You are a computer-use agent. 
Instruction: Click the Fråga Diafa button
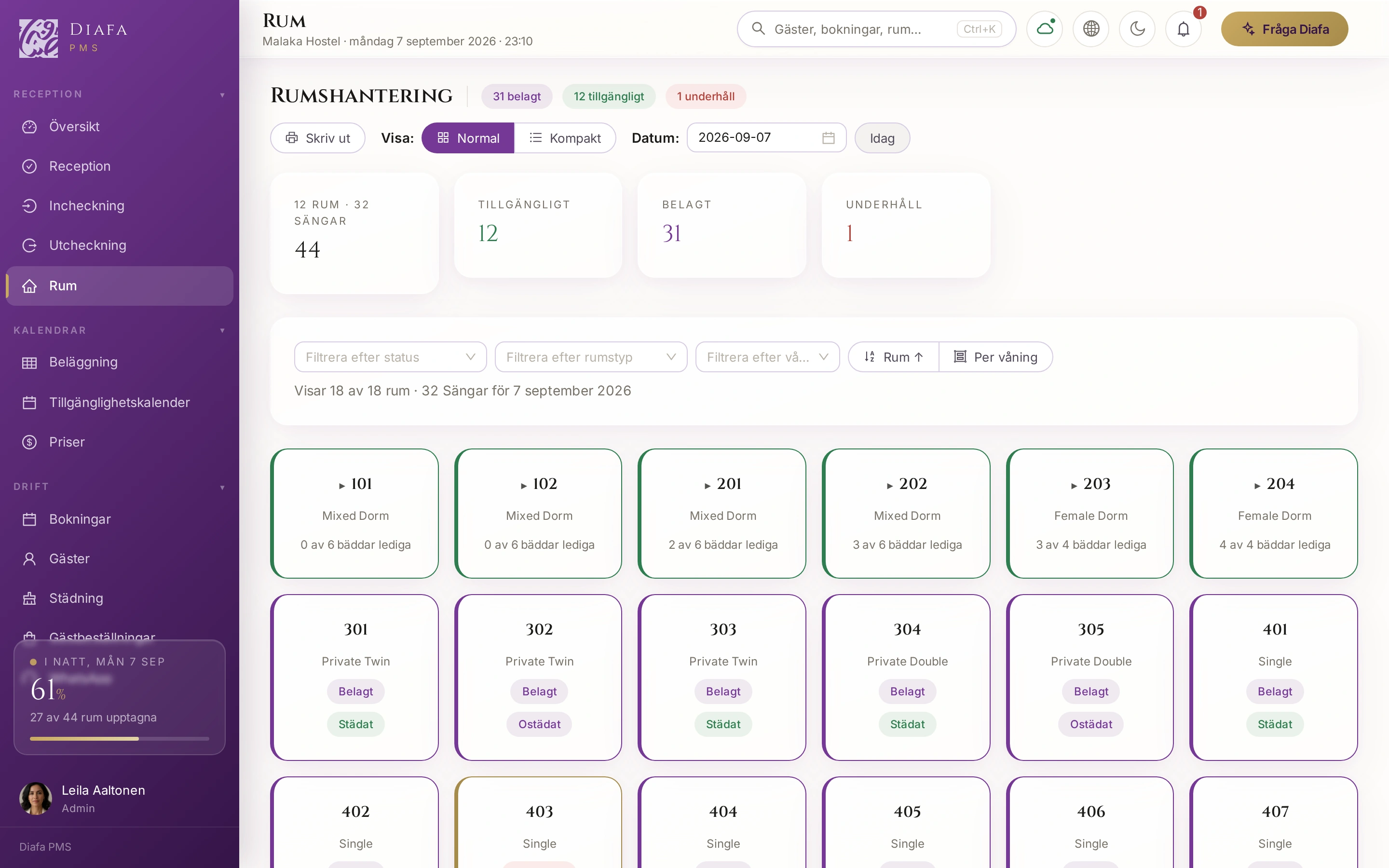click(x=1284, y=29)
